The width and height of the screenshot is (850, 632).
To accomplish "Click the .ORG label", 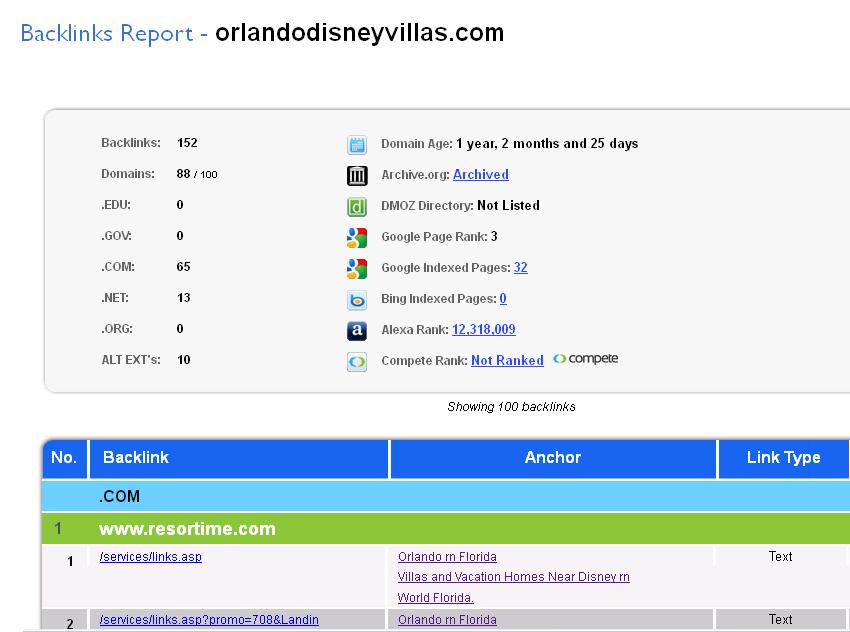I will (117, 329).
